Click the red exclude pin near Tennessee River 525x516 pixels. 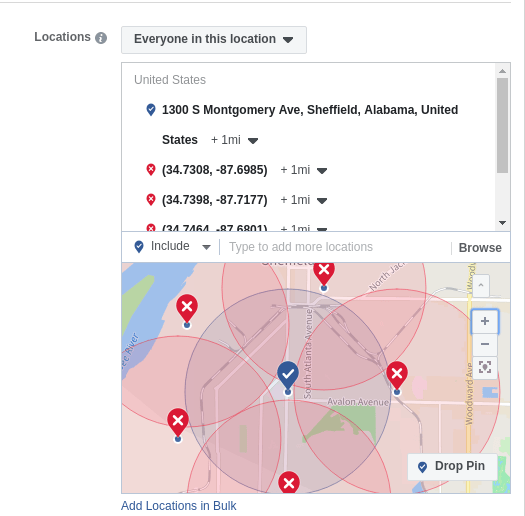pos(187,308)
